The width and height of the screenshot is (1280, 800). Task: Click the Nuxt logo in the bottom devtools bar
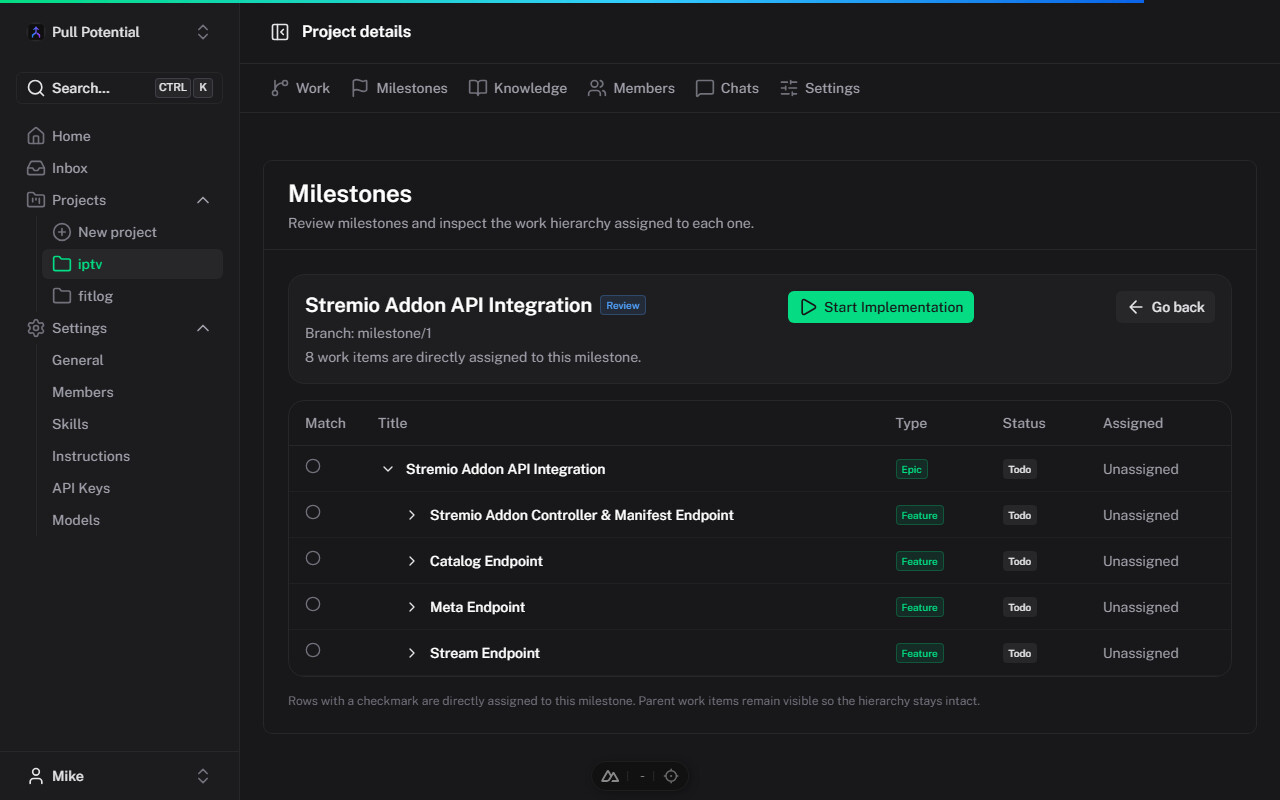click(610, 776)
